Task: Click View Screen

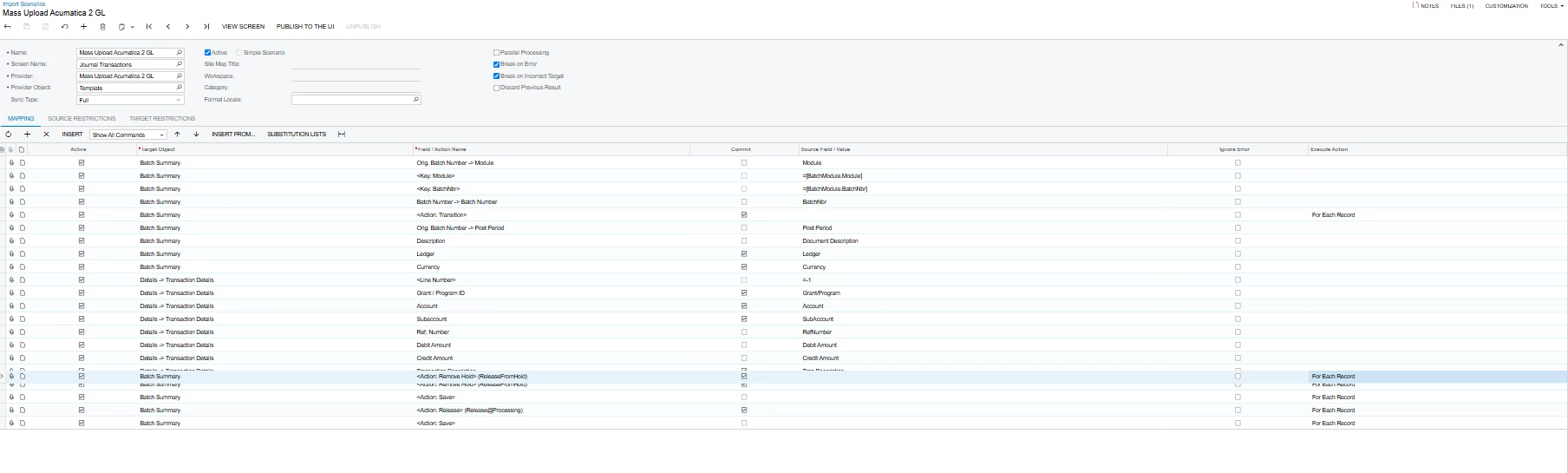Action: [243, 27]
